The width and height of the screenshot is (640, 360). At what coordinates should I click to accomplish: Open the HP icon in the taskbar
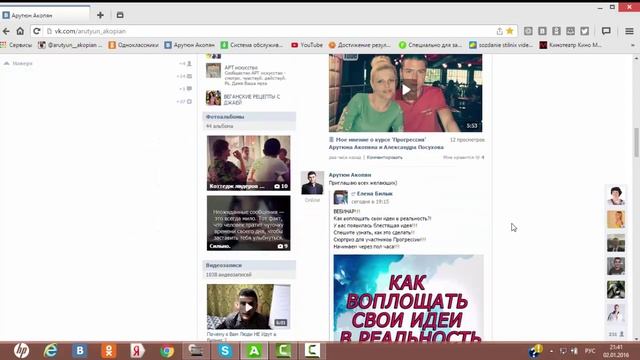[x=21, y=351]
